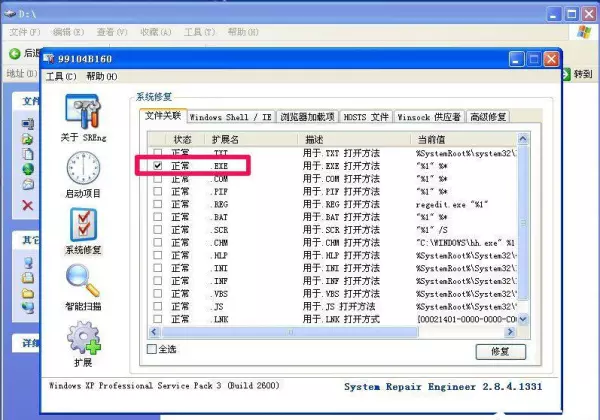Click the list scroll down arrow
Image resolution: width=600 pixels, height=420 pixels.
click(523, 319)
